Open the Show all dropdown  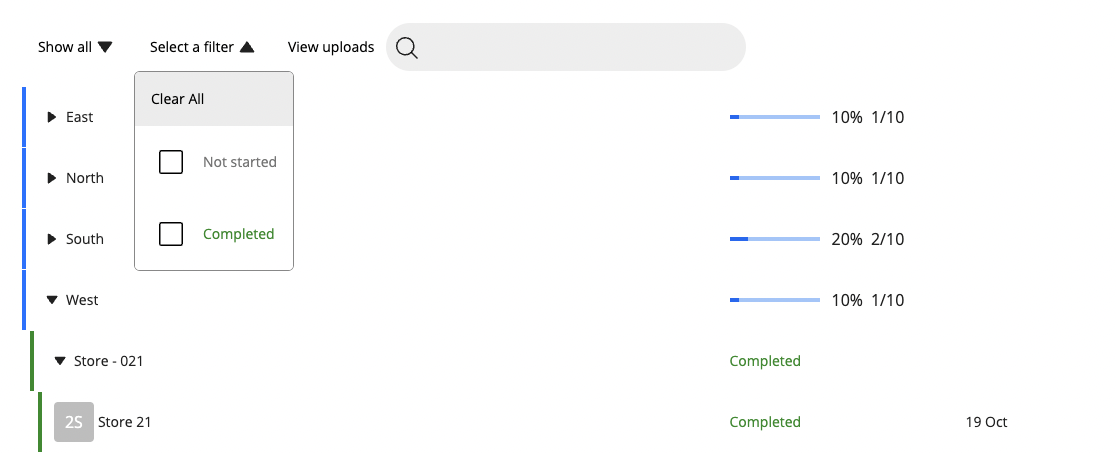pos(75,47)
